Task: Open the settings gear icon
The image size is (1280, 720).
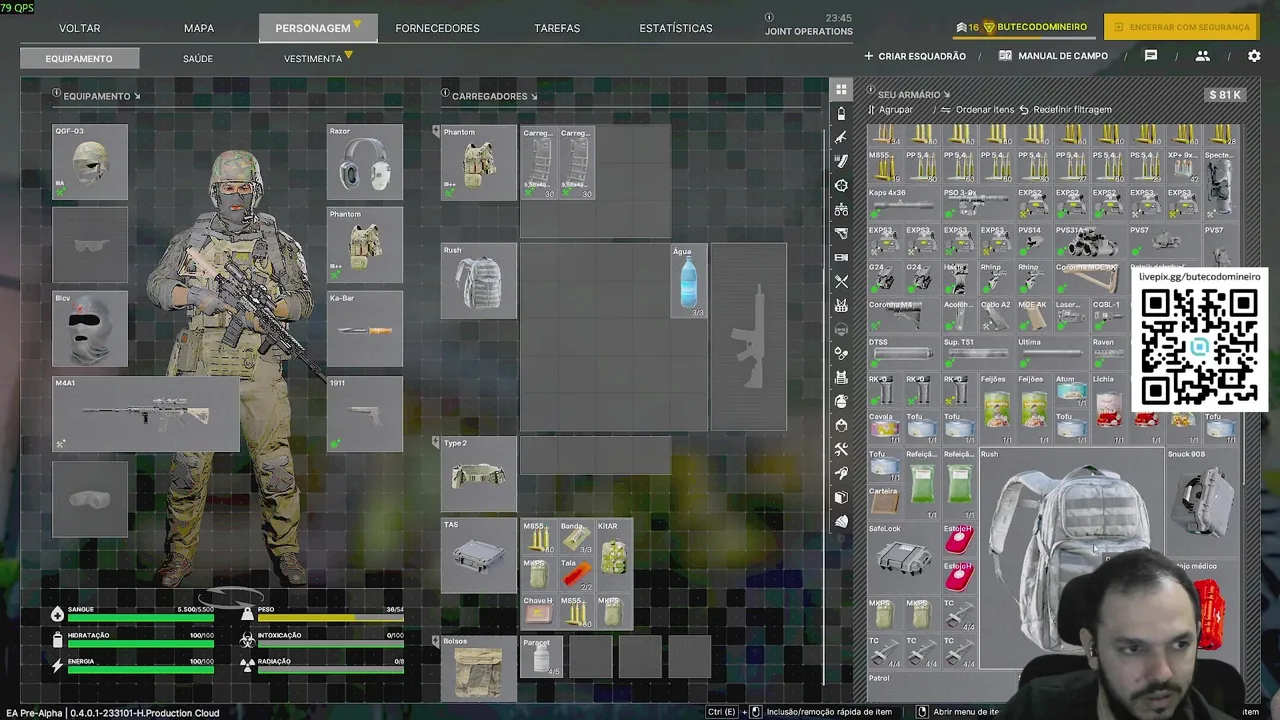Action: pyautogui.click(x=1254, y=56)
